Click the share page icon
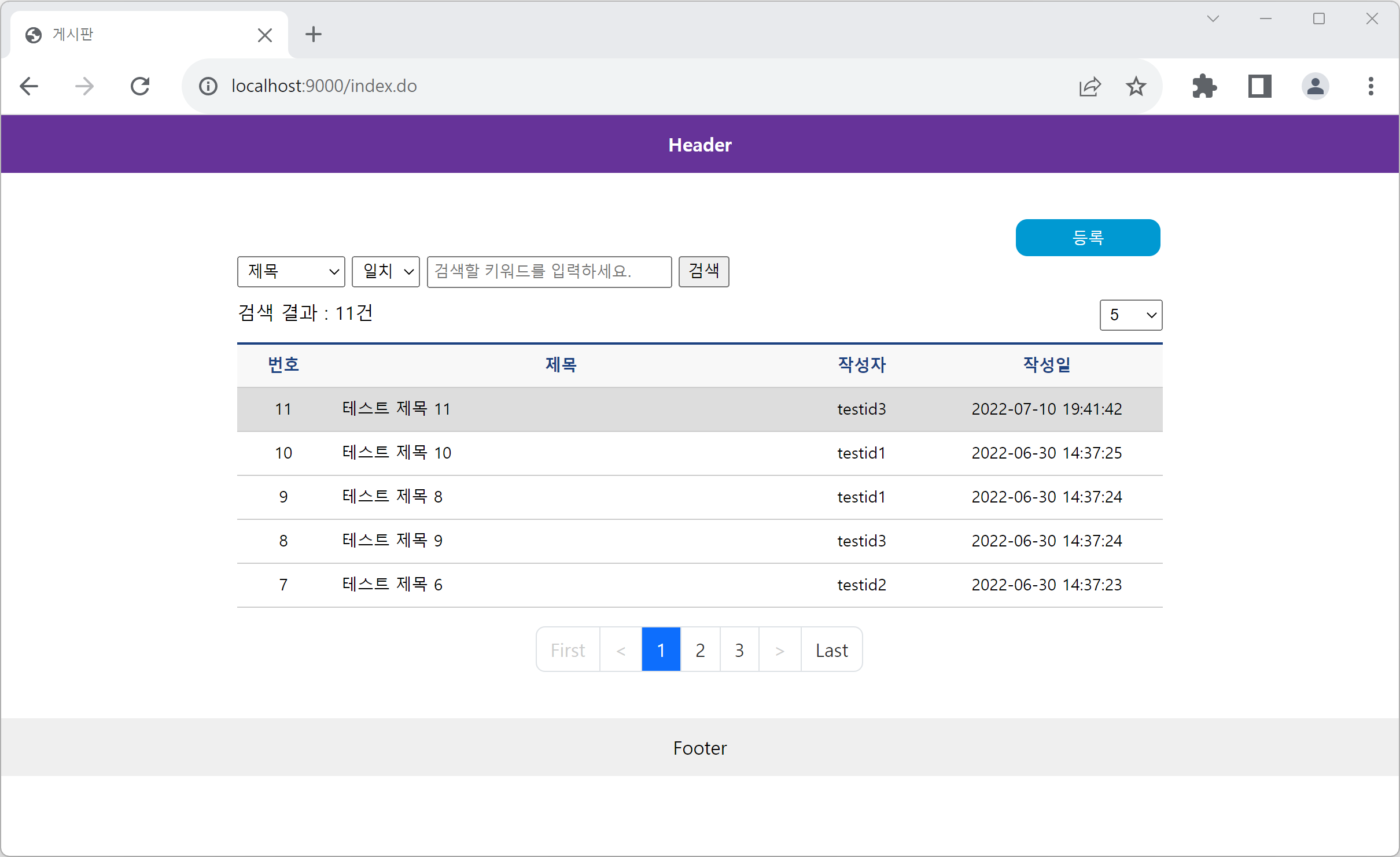1400x857 pixels. (1089, 86)
